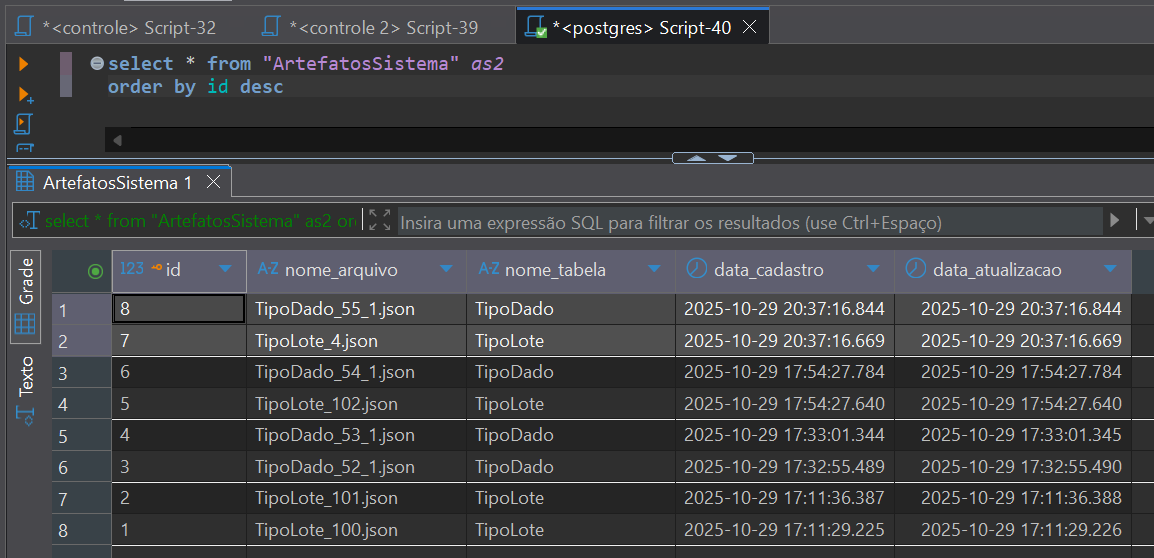This screenshot has height=558, width=1154.
Task: Switch to Grade grid view
Action: click(x=26, y=295)
